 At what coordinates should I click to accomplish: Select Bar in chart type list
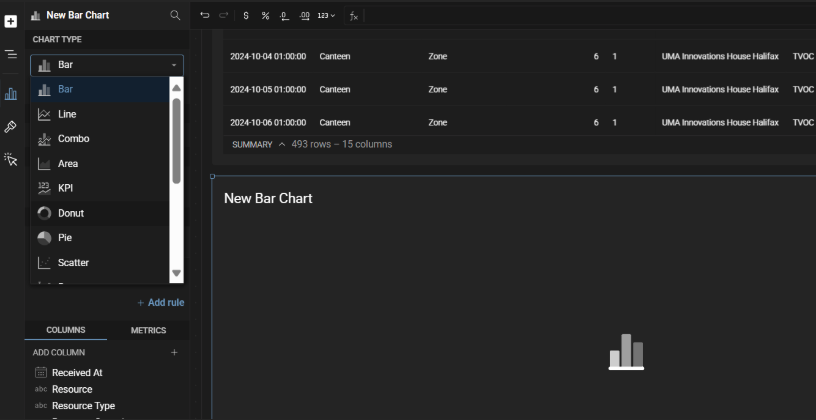100,89
